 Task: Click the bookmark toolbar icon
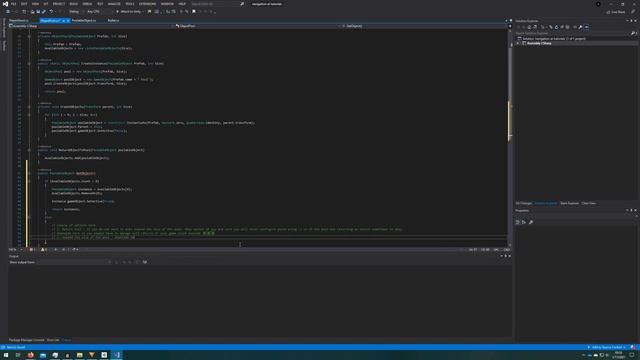coord(194,11)
